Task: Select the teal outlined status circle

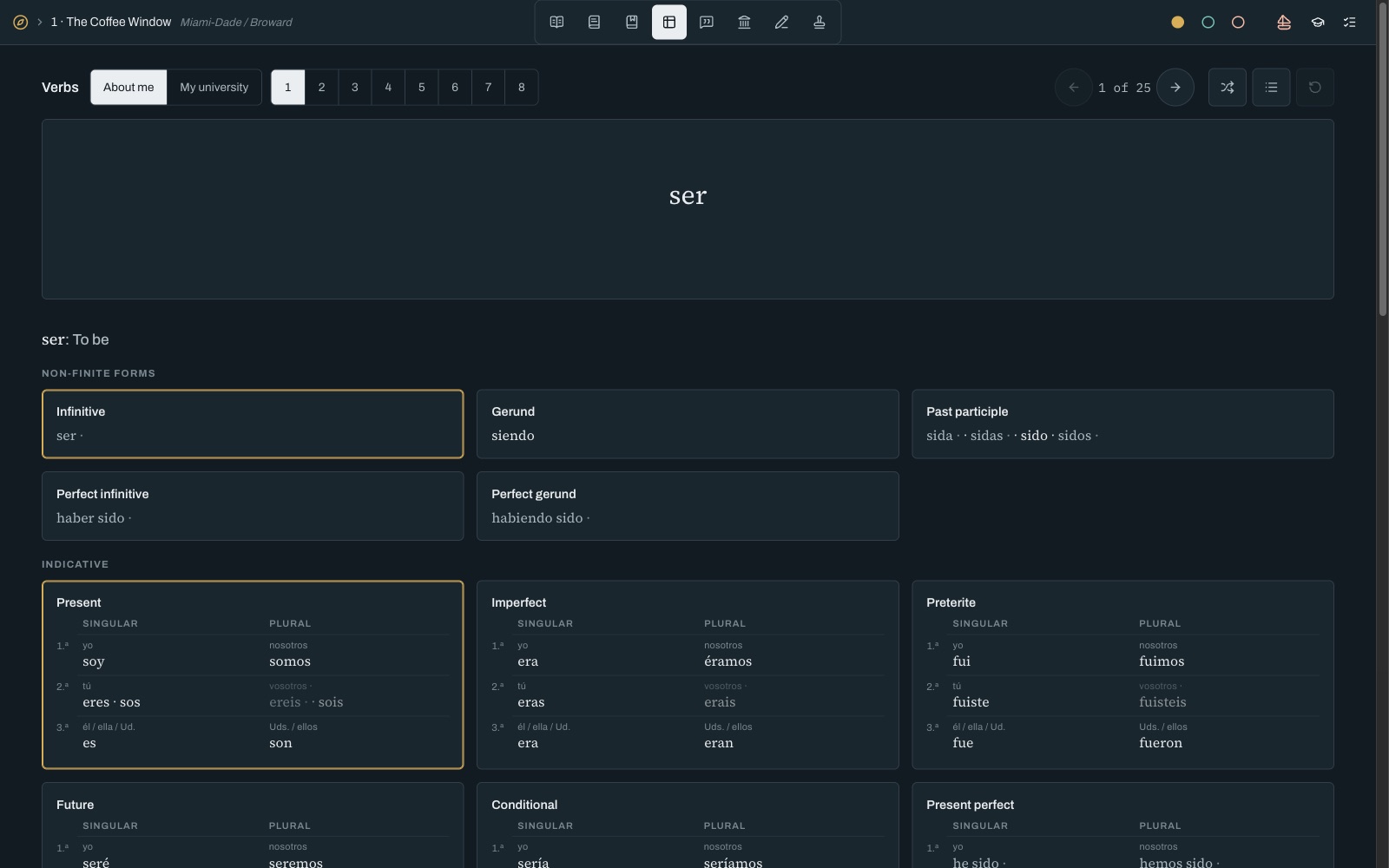Action: click(x=1208, y=22)
